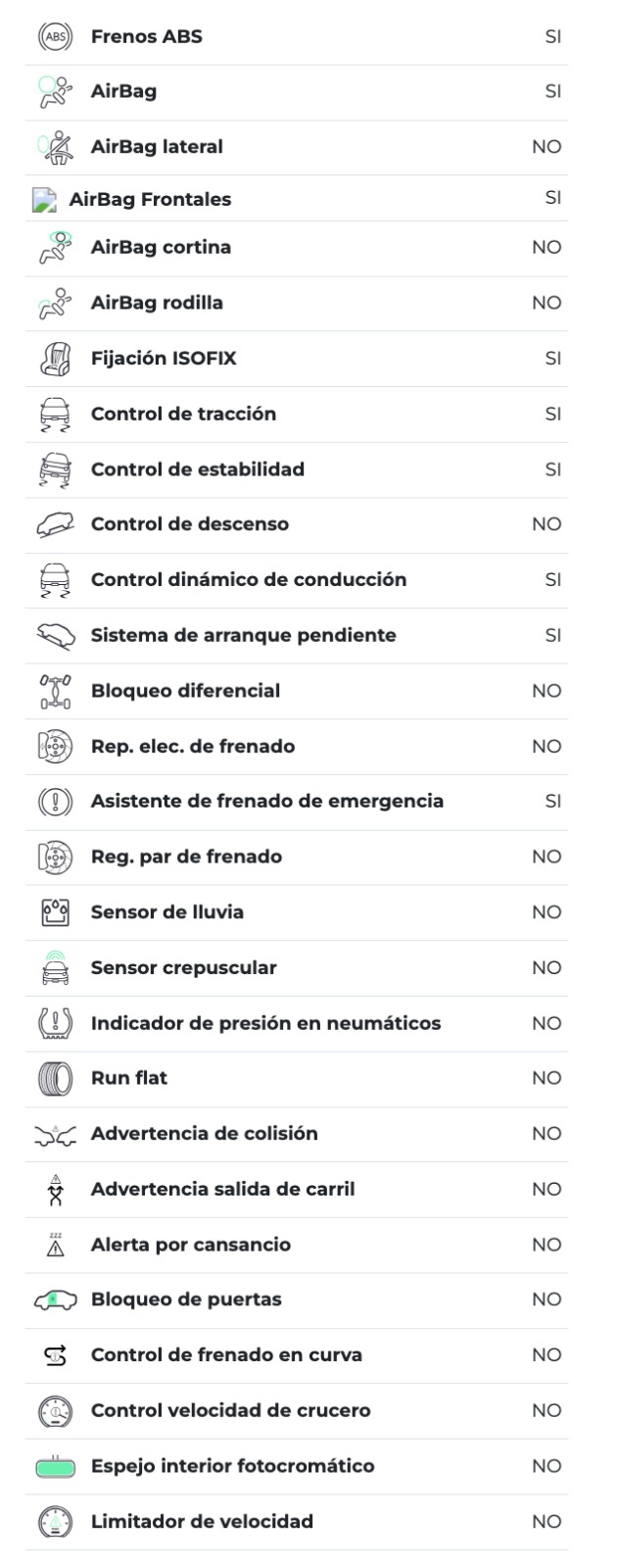Click the Indicador de presión en neumáticos text
Viewport: 617px width, 1568px height.
coord(265,1023)
